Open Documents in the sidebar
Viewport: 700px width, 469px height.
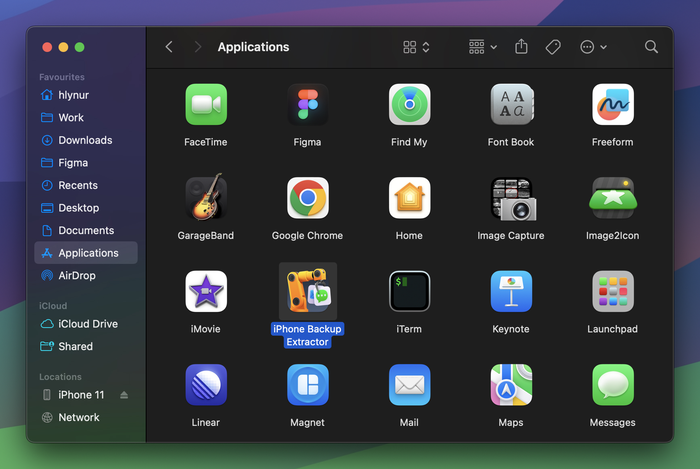tap(86, 230)
